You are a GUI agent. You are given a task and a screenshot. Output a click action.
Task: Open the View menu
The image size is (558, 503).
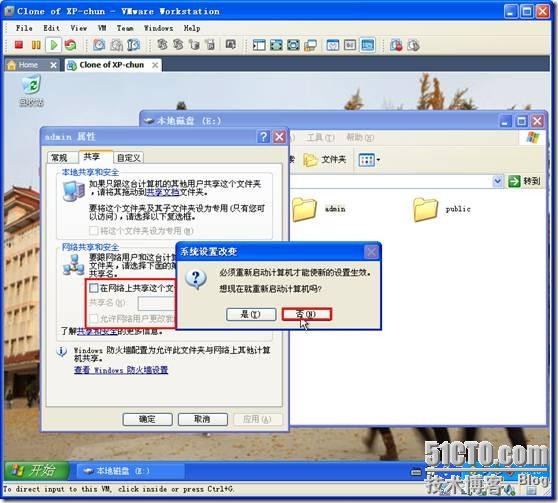[x=78, y=28]
